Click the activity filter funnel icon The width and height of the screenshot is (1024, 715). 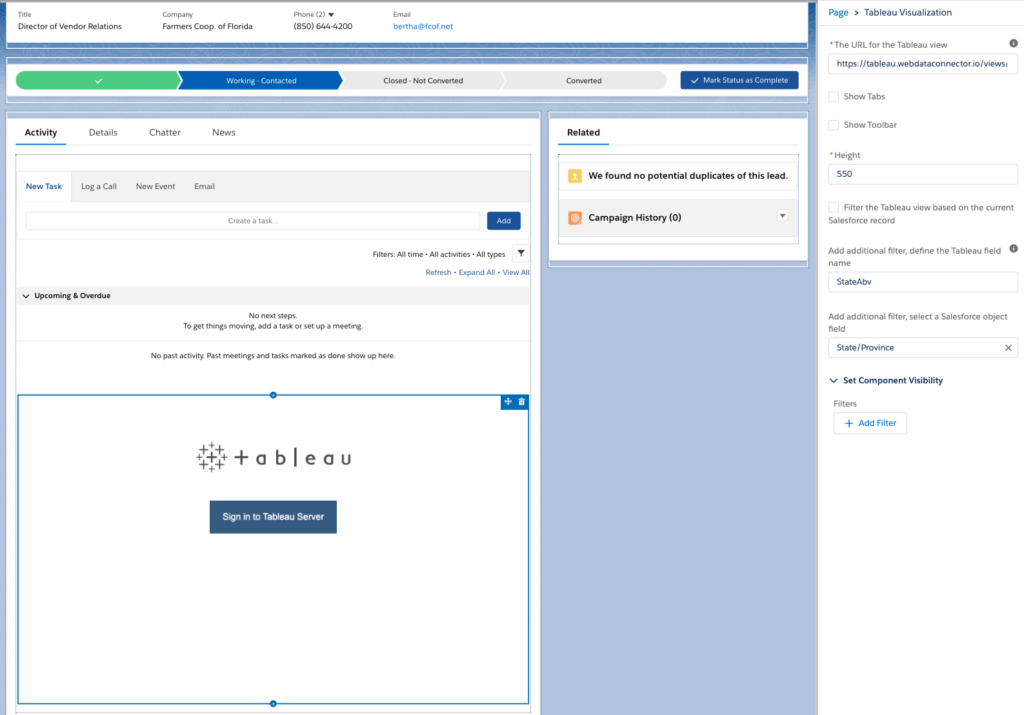point(521,254)
